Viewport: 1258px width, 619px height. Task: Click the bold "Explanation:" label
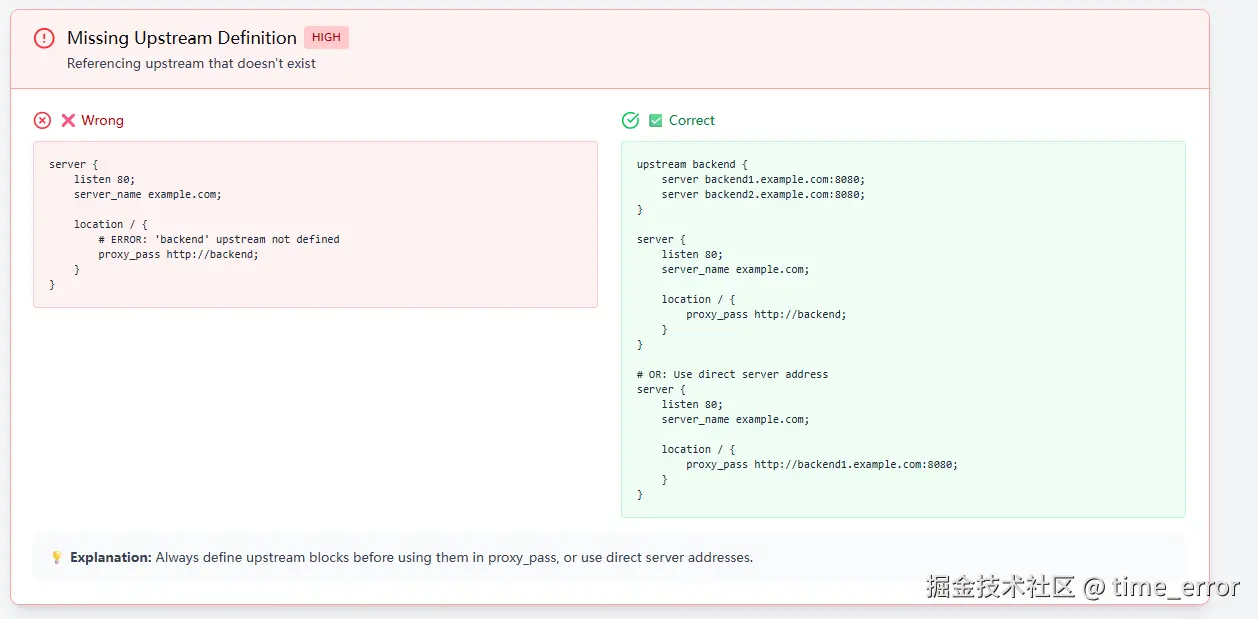tap(110, 557)
